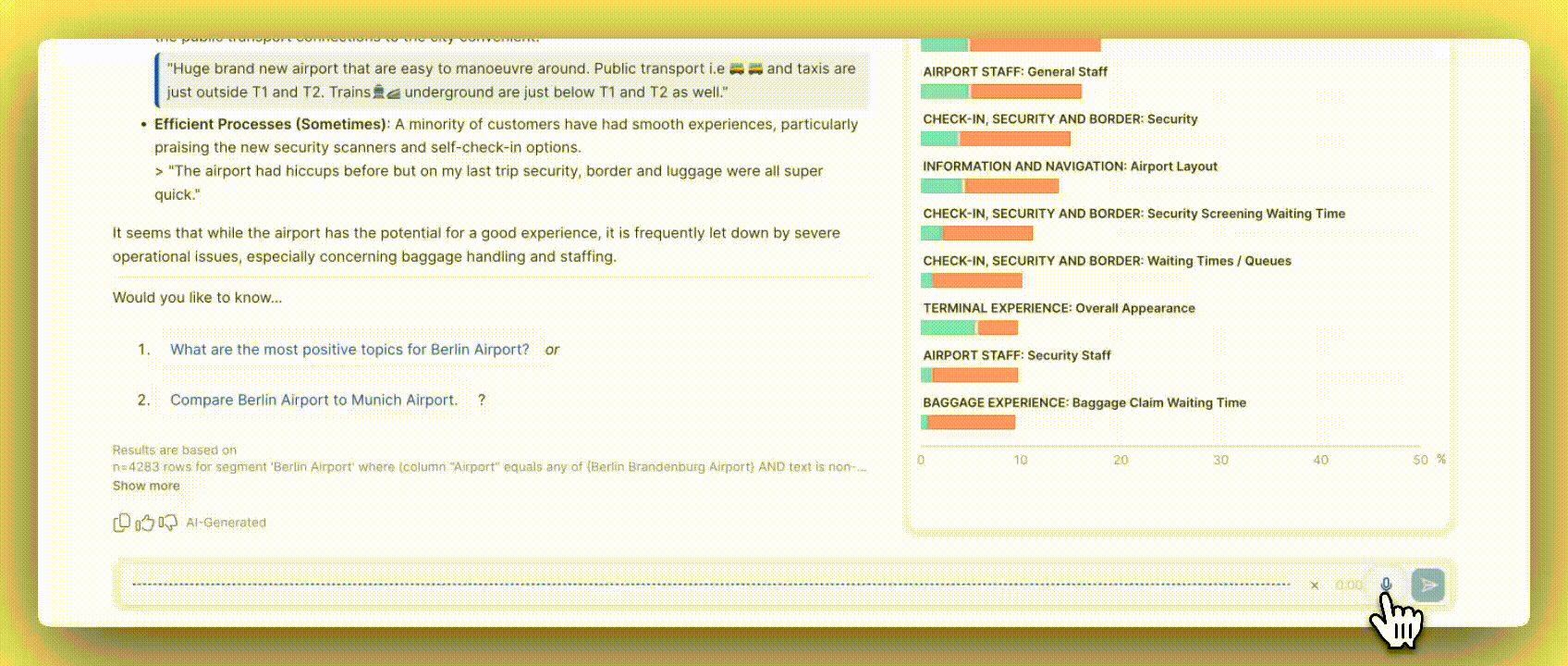This screenshot has width=1568, height=666.
Task: Click the Security category green bar segment
Action: [939, 139]
